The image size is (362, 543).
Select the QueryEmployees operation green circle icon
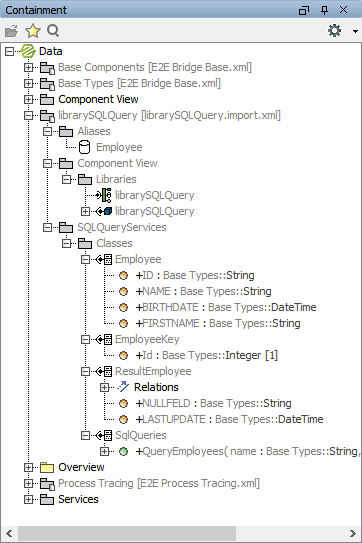pos(123,451)
